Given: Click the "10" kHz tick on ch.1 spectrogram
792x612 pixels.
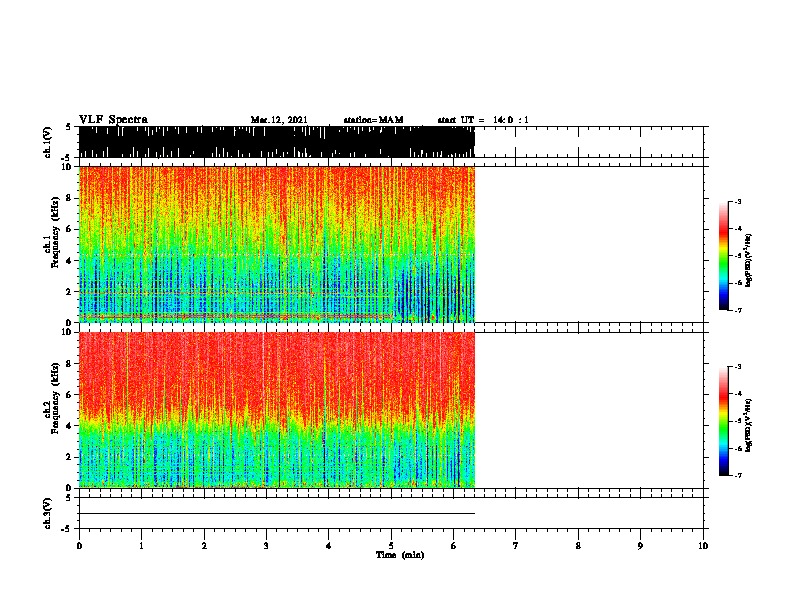Looking at the screenshot, I should tap(66, 167).
